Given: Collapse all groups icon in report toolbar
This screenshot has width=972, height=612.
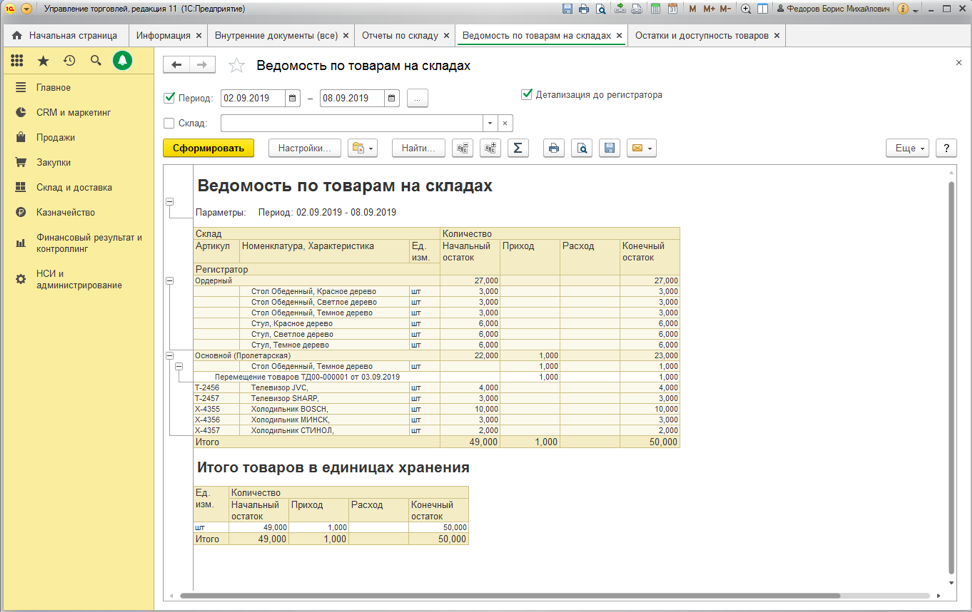Looking at the screenshot, I should (462, 148).
